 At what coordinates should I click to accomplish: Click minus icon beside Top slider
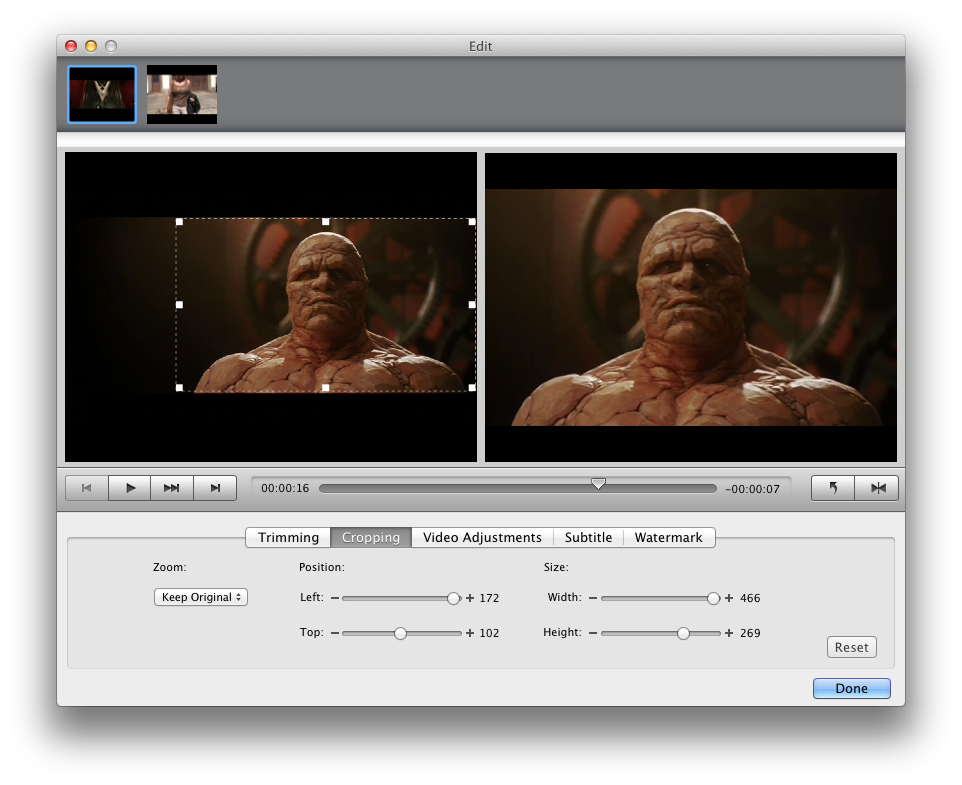click(x=335, y=633)
